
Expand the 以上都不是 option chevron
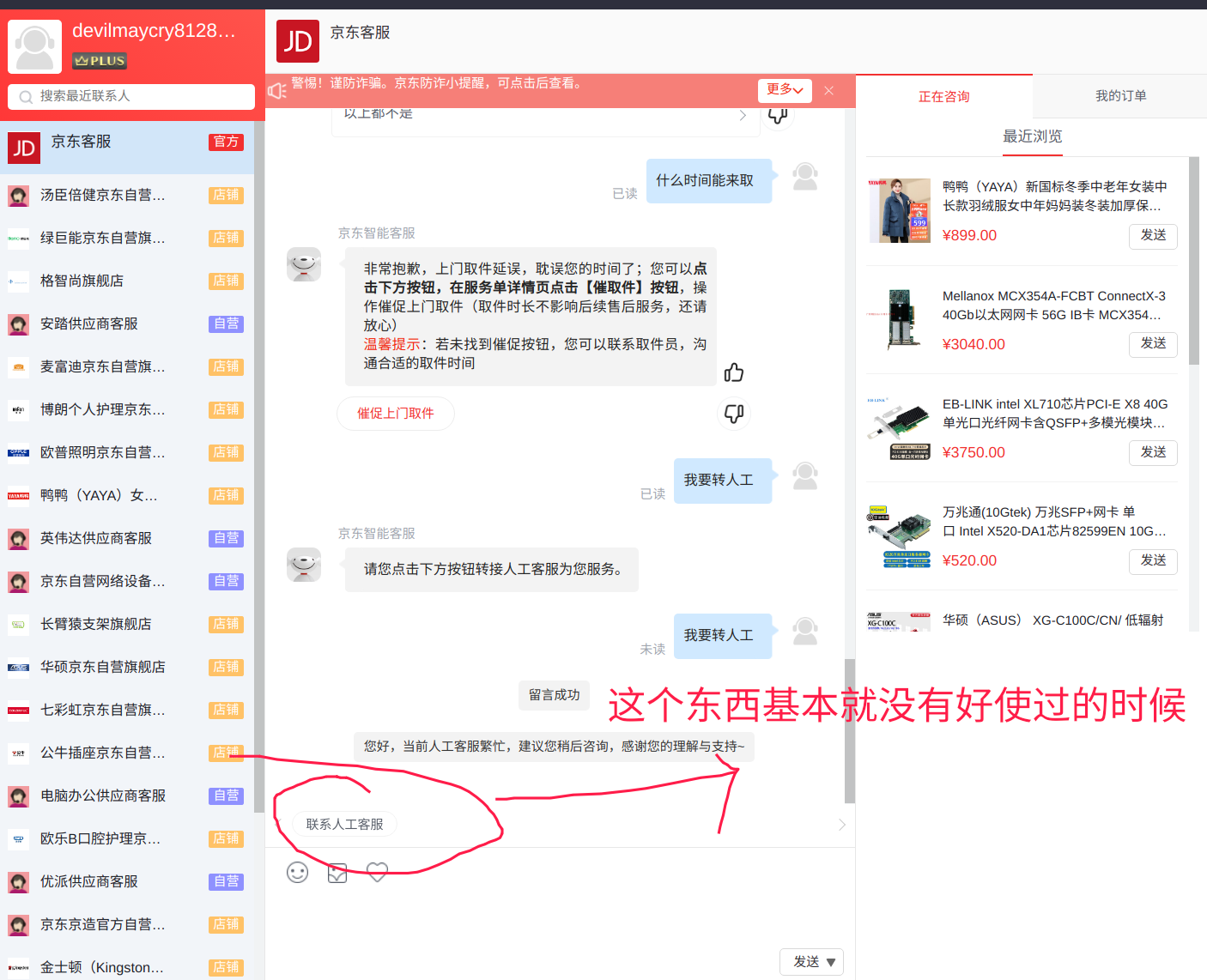pos(743,116)
